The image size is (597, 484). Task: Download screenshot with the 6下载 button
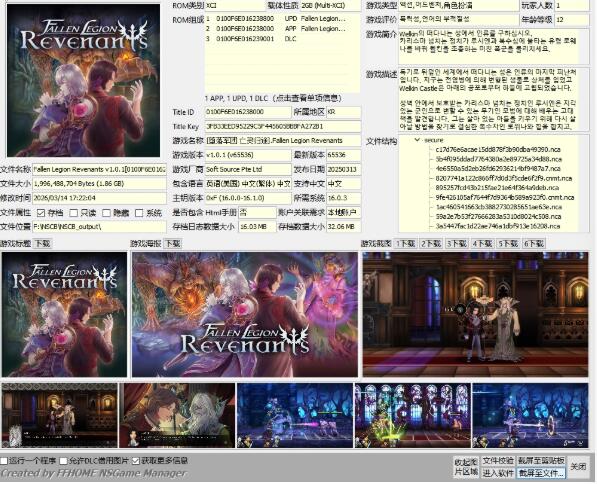[534, 243]
